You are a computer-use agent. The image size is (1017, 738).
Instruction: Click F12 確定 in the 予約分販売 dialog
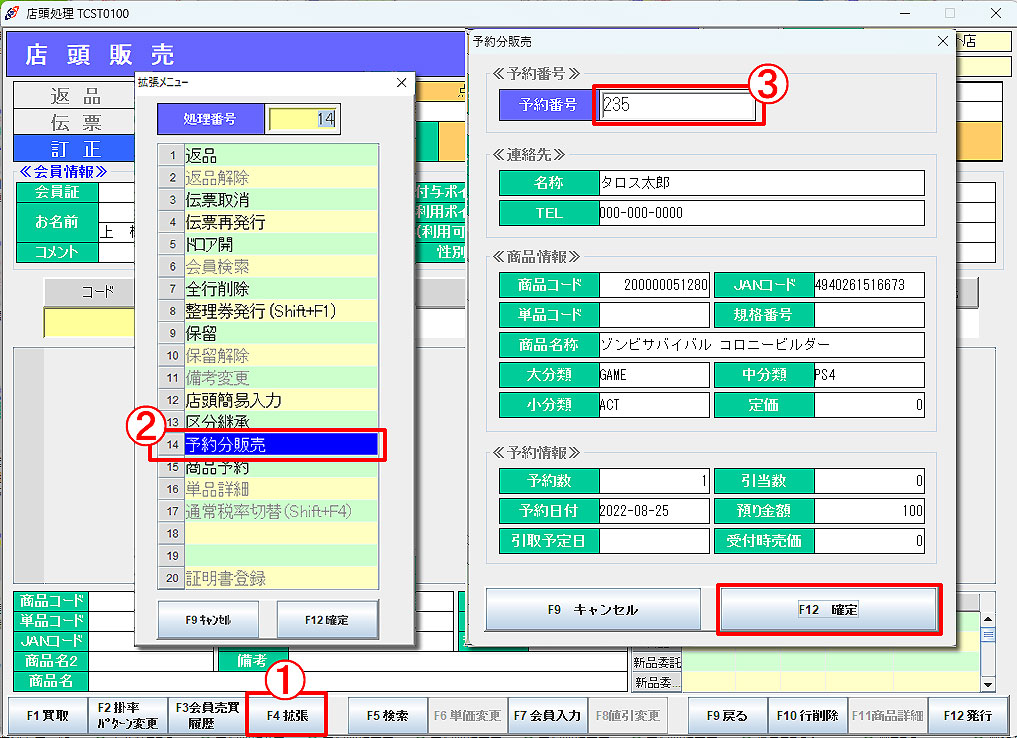[828, 609]
